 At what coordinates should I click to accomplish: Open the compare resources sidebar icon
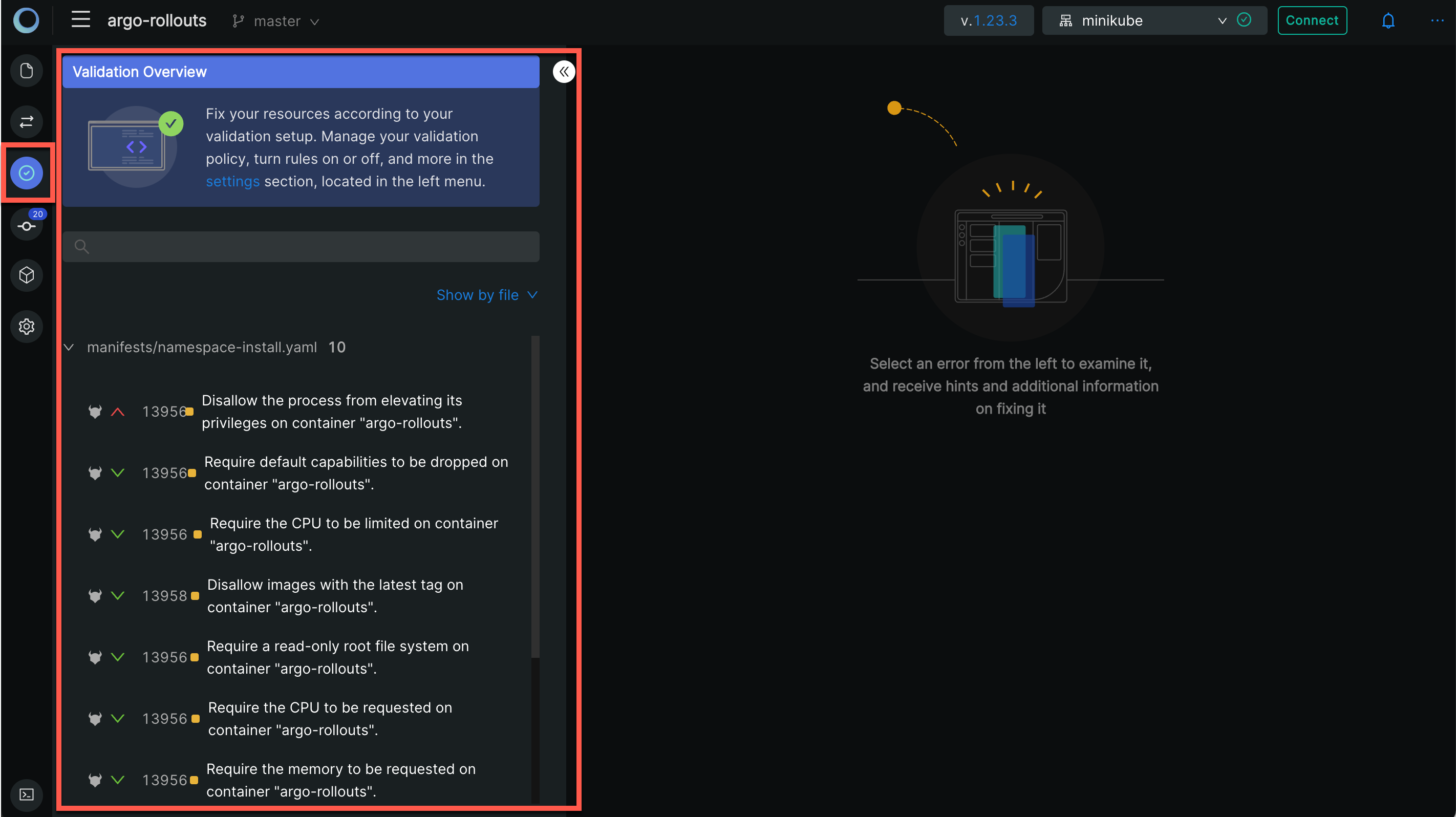pos(27,121)
